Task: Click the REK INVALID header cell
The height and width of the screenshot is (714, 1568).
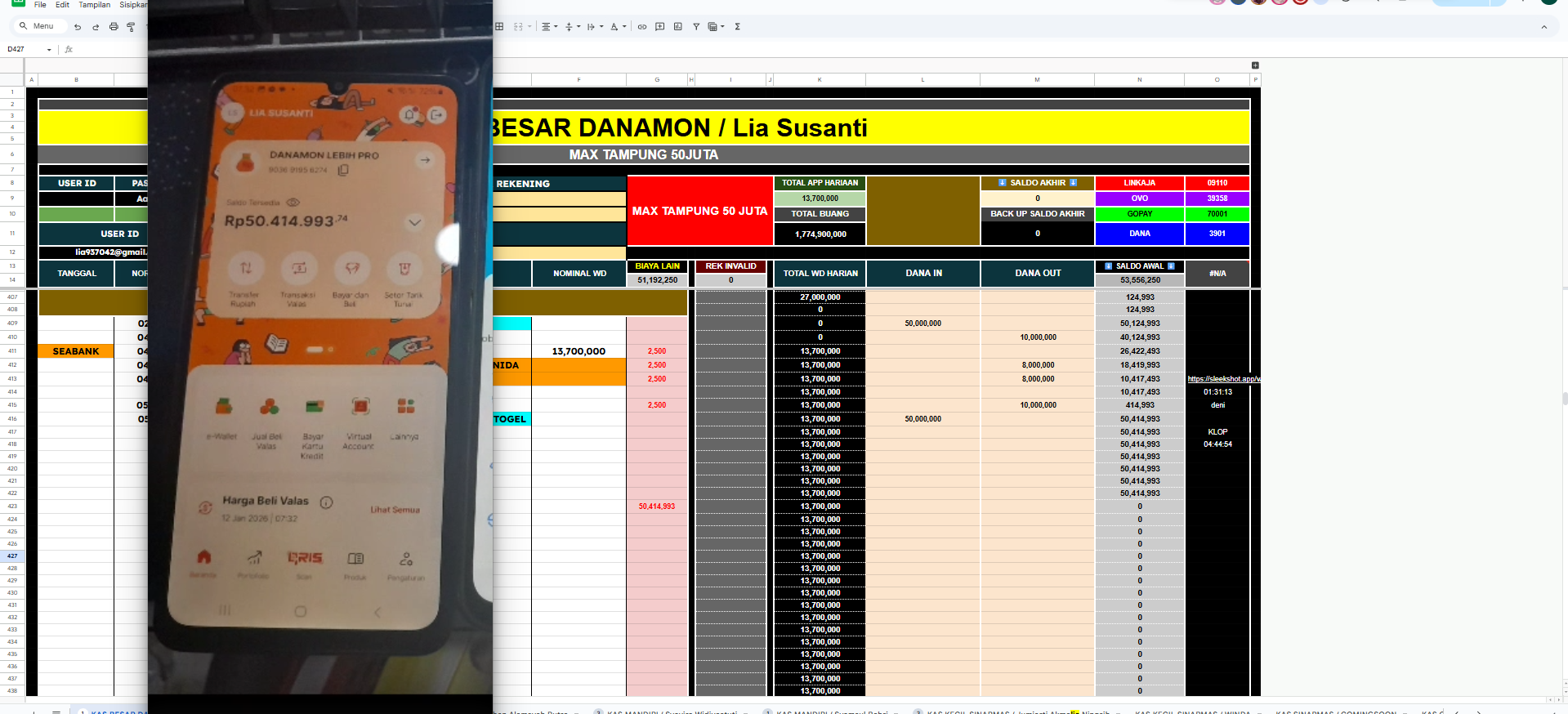Action: [730, 266]
